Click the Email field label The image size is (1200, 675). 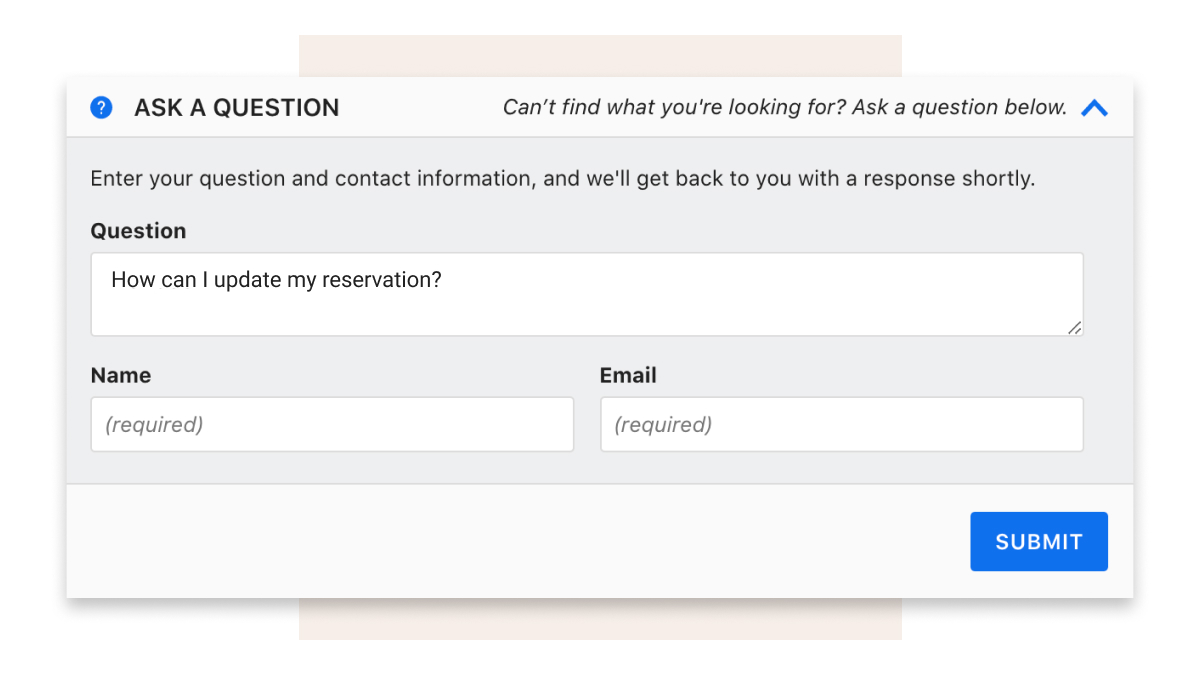coord(628,376)
